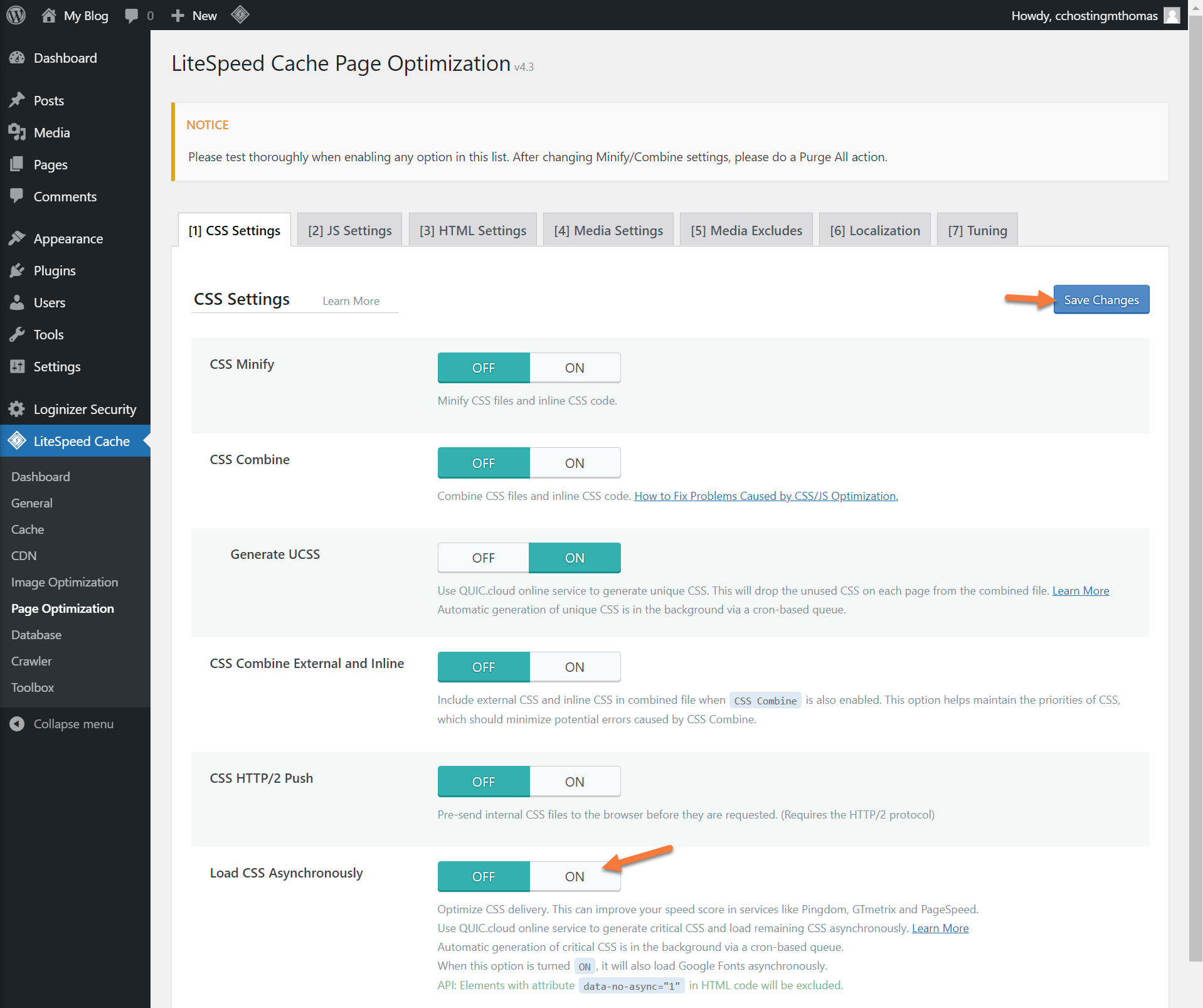The image size is (1203, 1008).
Task: Enable Load CSS Asynchronously ON option
Action: coord(575,876)
